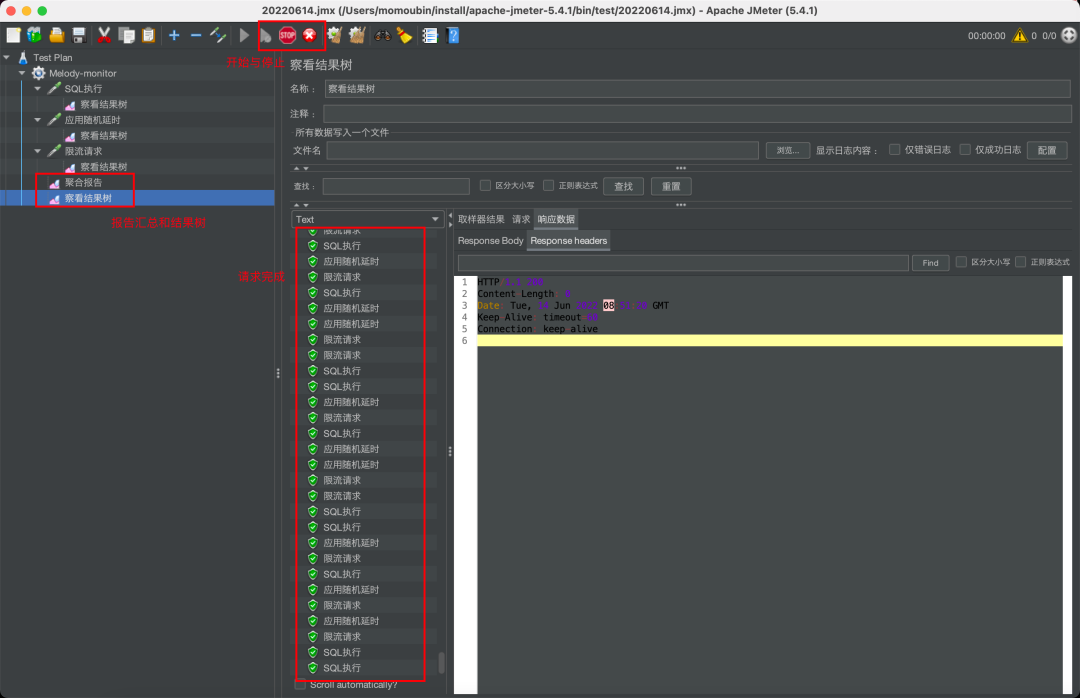Switch to the Response Body tab

coord(490,241)
